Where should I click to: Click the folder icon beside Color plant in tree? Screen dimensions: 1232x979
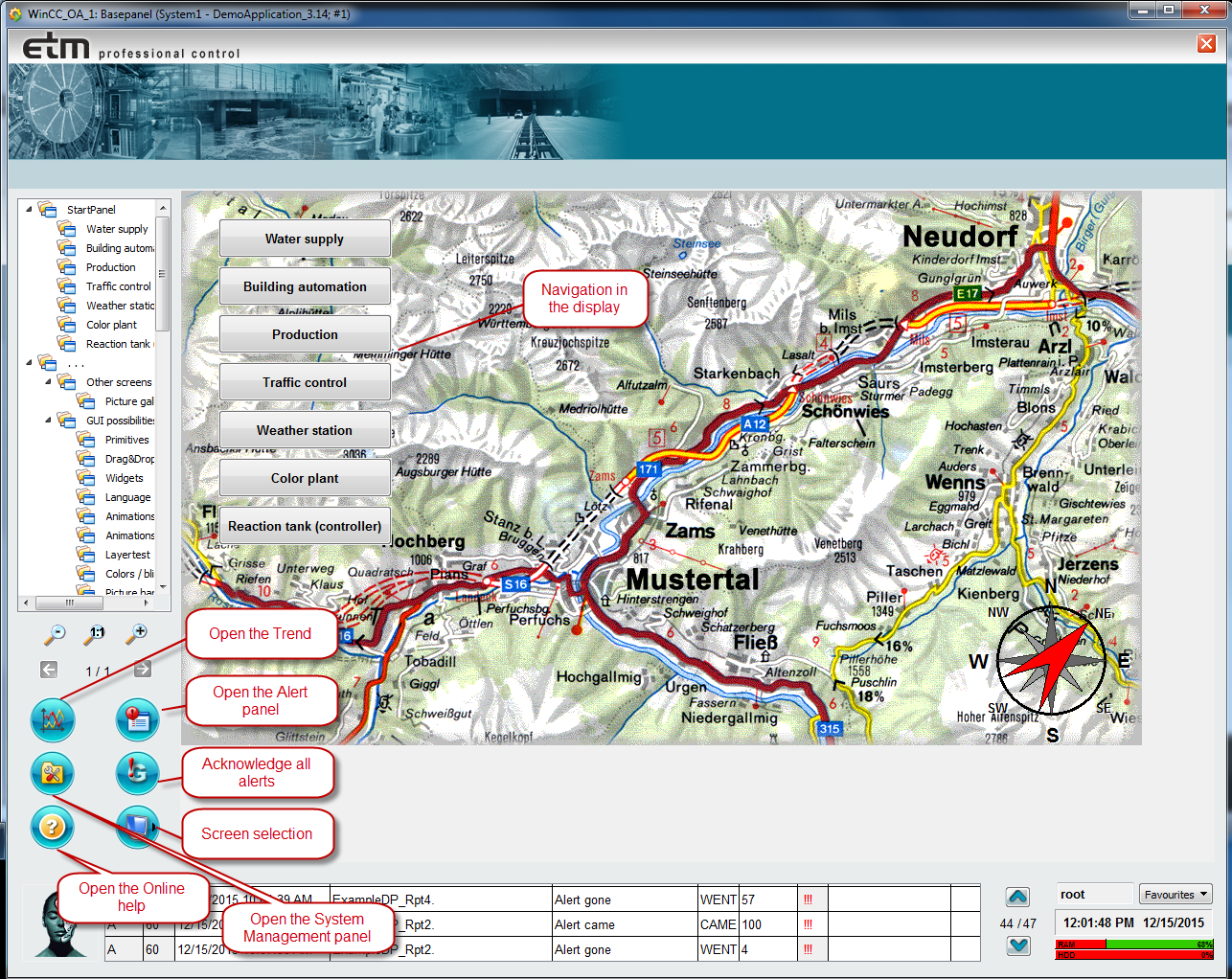point(67,325)
